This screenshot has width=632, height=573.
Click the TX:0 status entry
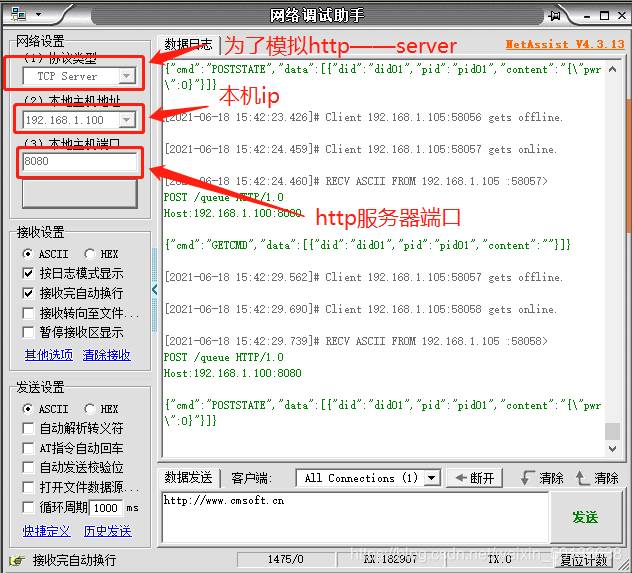[x=500, y=559]
